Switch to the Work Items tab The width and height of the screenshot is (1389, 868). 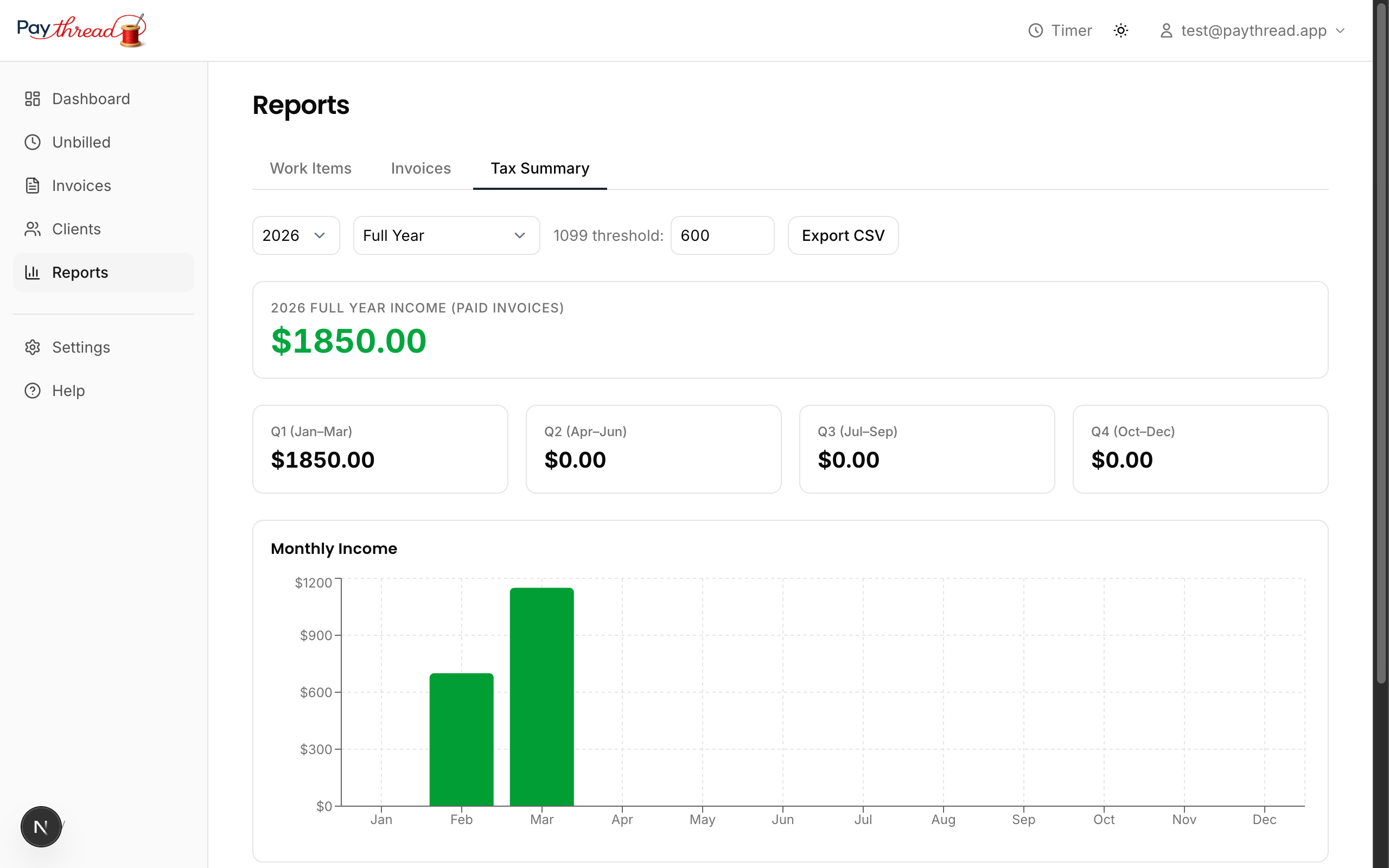[310, 168]
